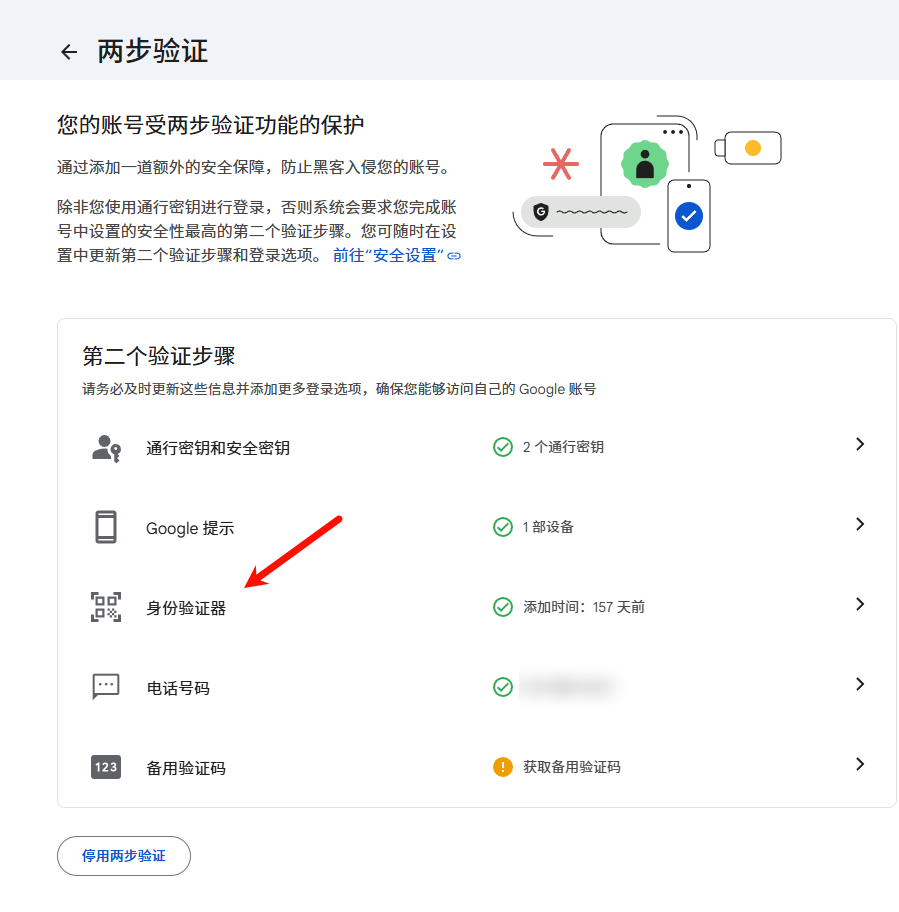Viewport: 899px width, 912px height.
Task: Click the passkey person-key icon
Action: pos(106,448)
